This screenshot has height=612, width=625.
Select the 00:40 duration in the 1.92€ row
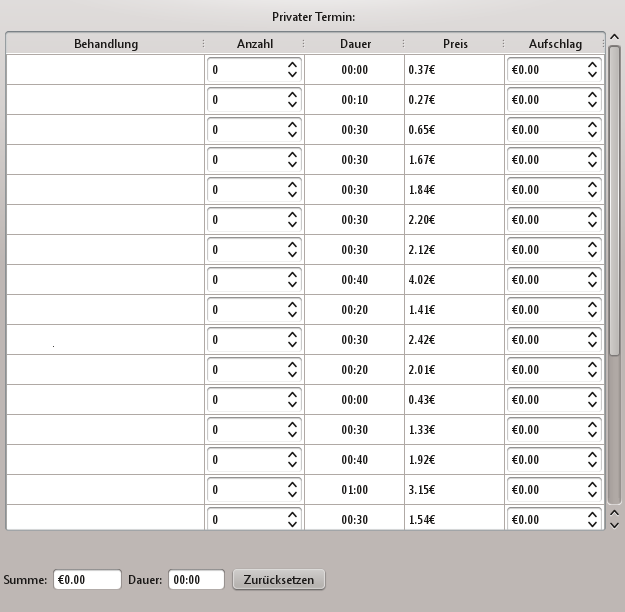pos(354,460)
